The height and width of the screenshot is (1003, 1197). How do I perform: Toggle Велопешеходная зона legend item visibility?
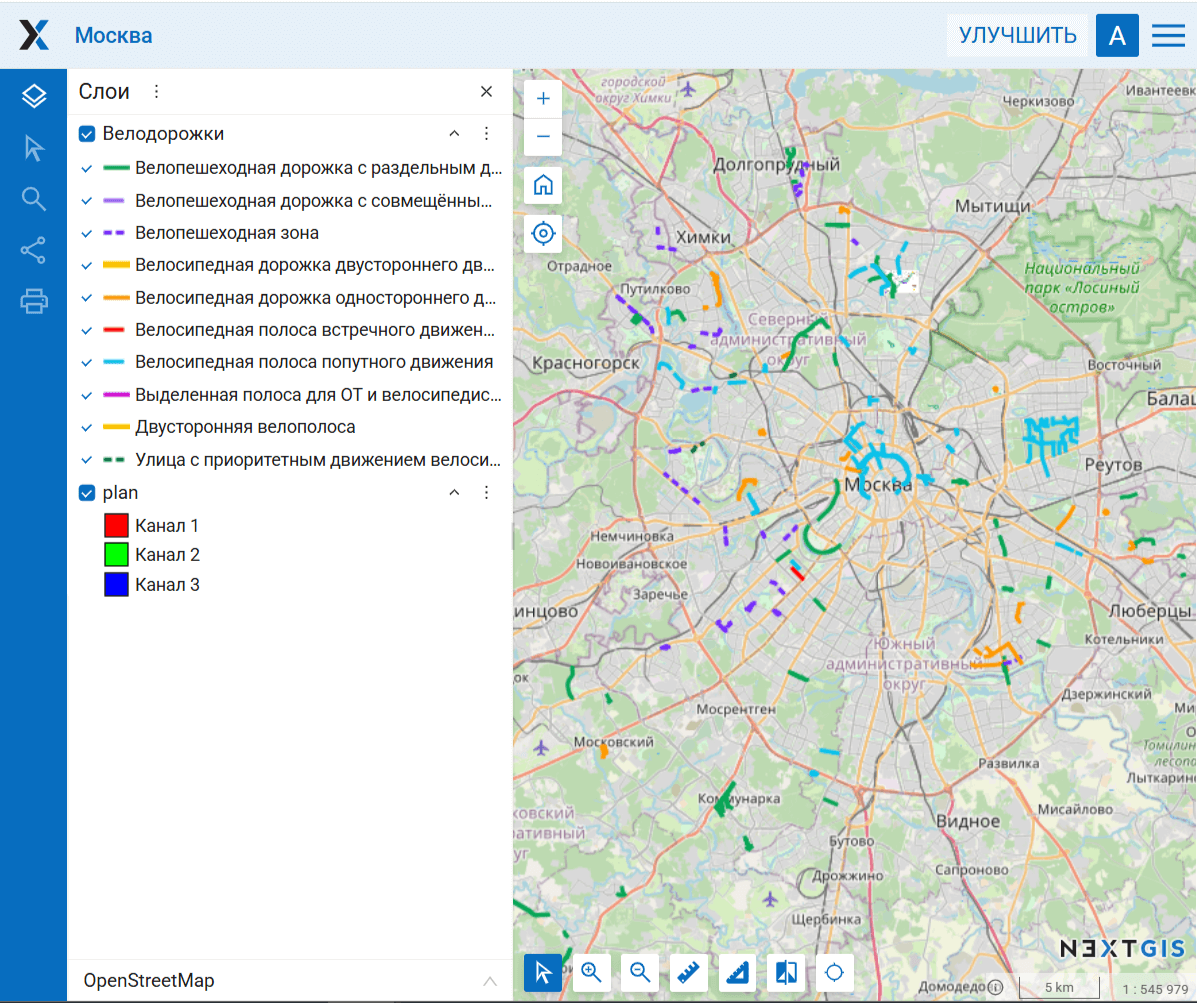(87, 233)
